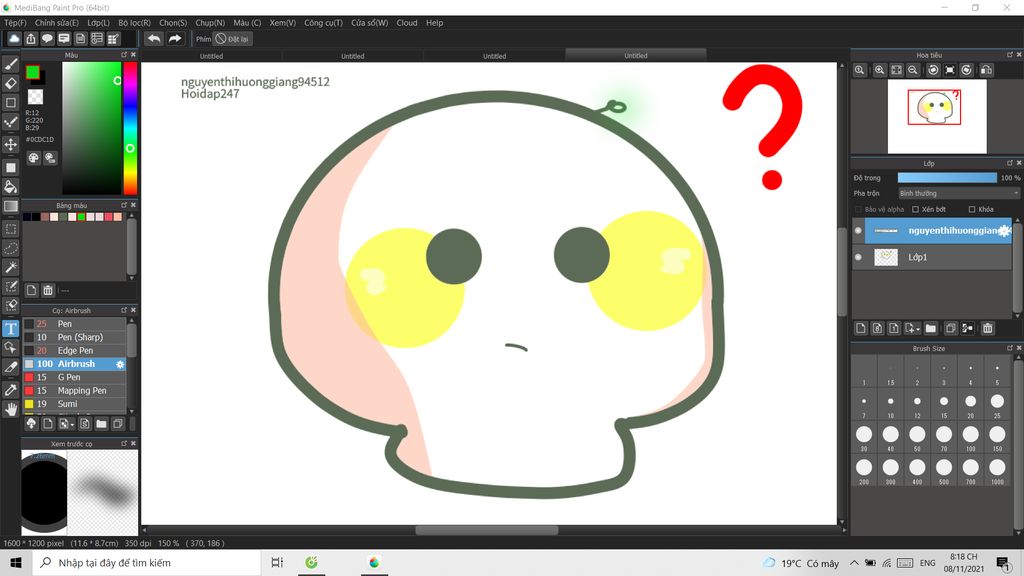The image size is (1024, 576).
Task: Click the Đặt lại reset button
Action: [x=233, y=39]
